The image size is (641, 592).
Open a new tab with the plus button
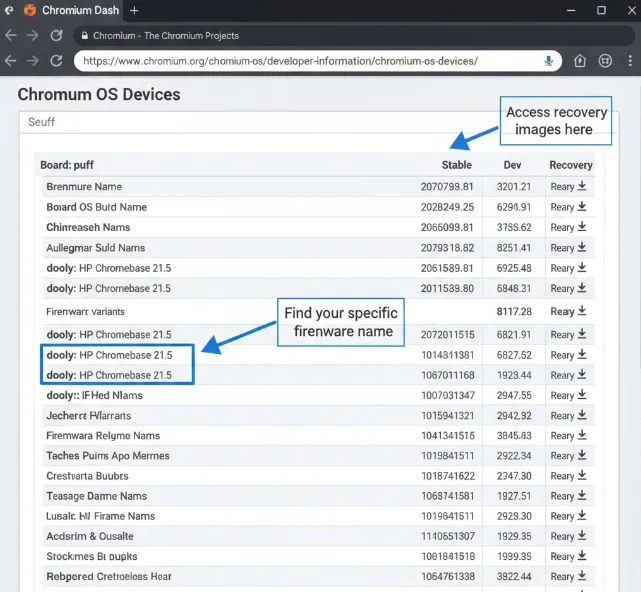click(134, 10)
